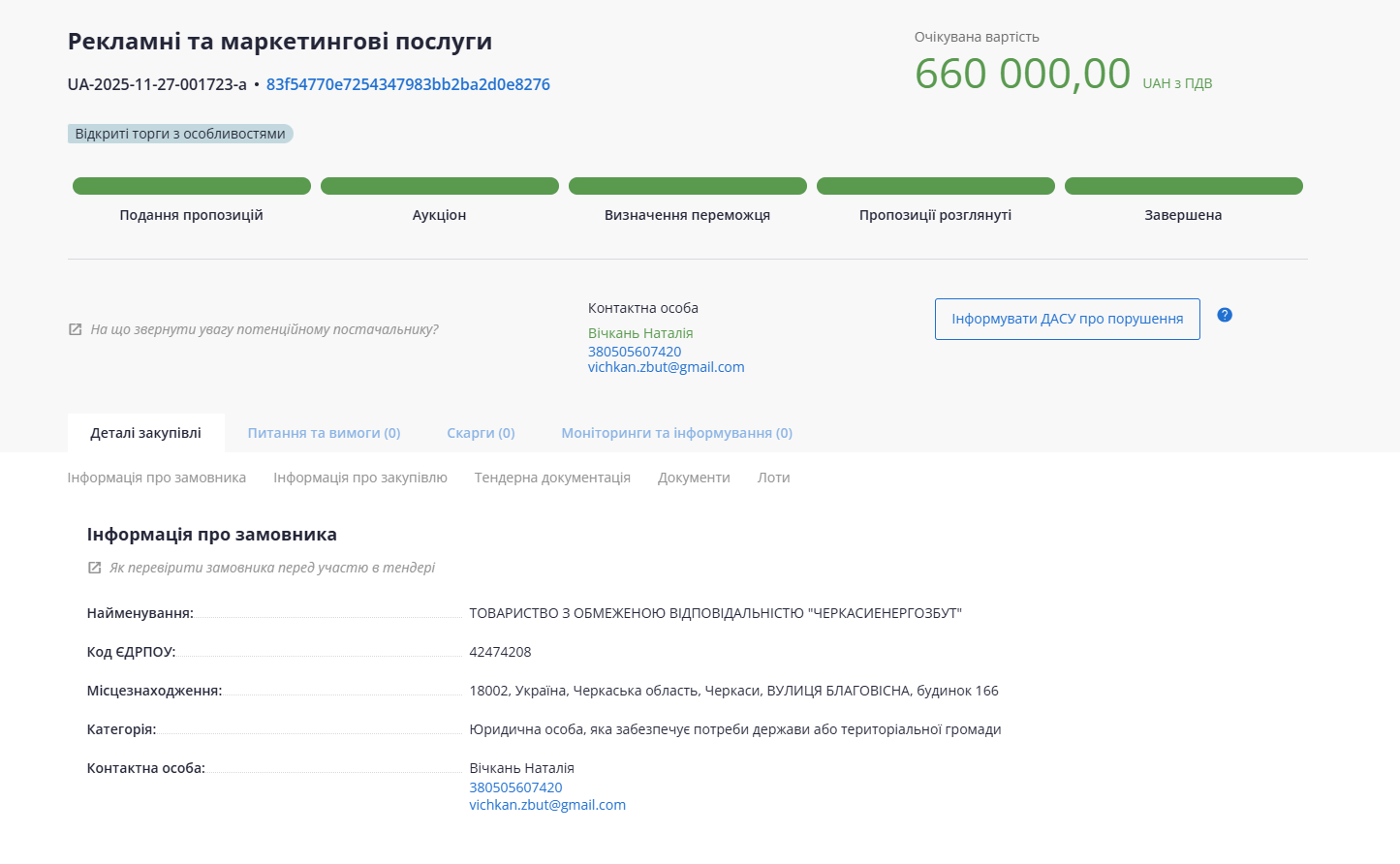This screenshot has height=864, width=1400.
Task: Click phone number in customer information table
Action: pos(515,787)
